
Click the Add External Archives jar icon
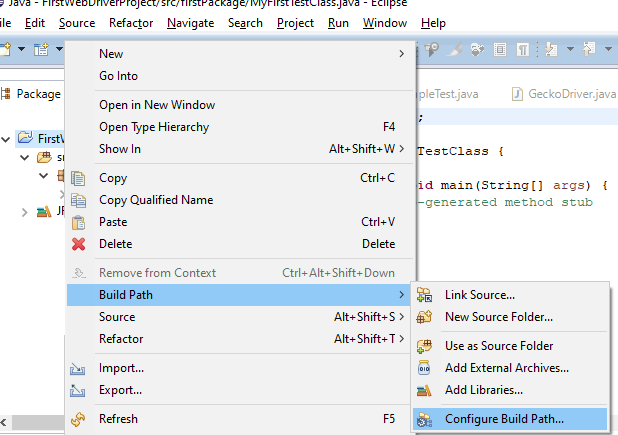(x=425, y=368)
